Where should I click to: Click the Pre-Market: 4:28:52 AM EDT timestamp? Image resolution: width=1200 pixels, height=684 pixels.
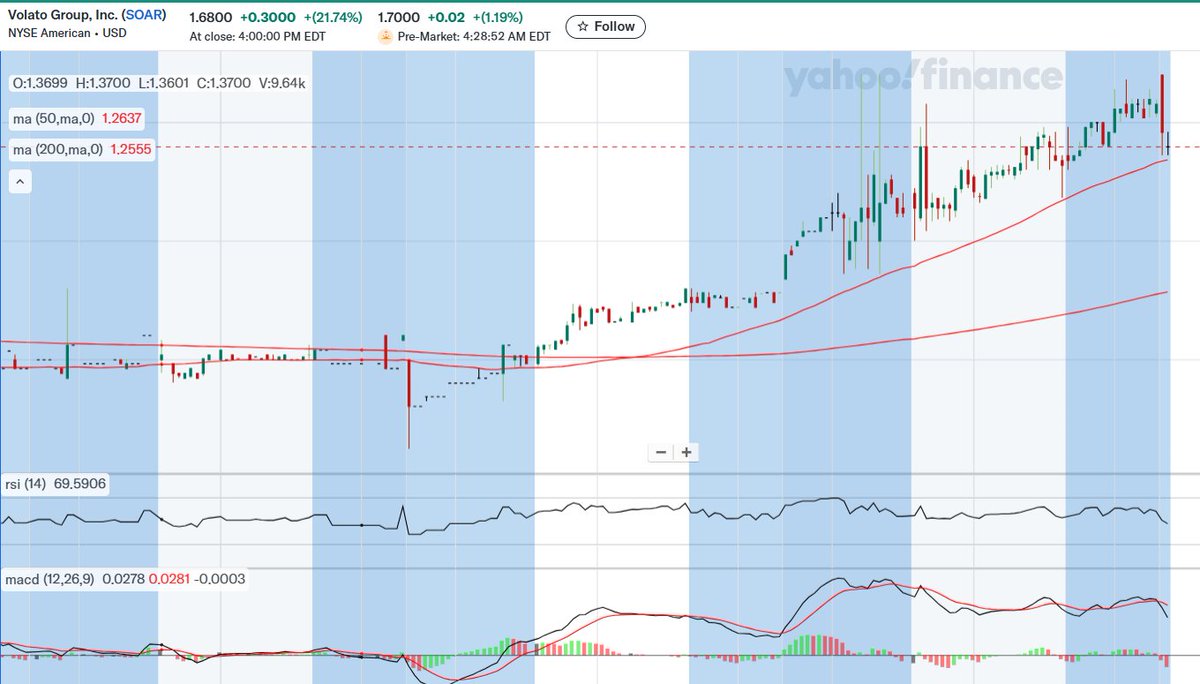[474, 36]
